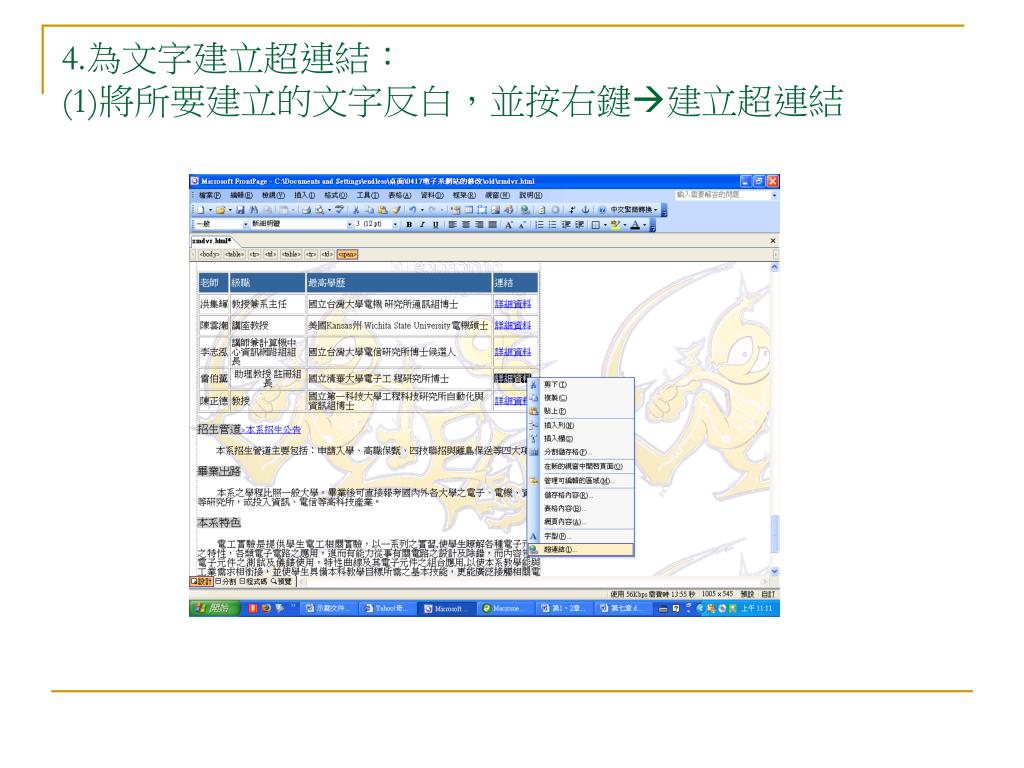
Task: Toggle Align Left button
Action: click(x=452, y=225)
